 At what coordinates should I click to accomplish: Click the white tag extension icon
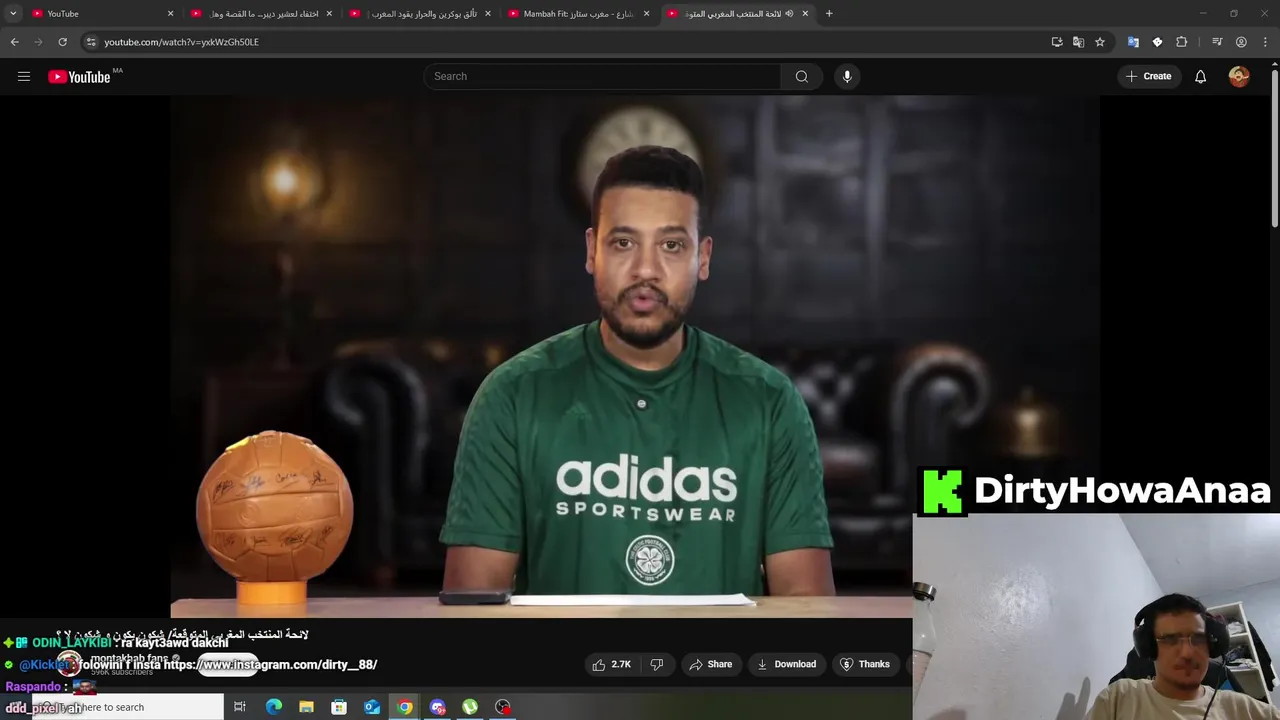[1157, 42]
